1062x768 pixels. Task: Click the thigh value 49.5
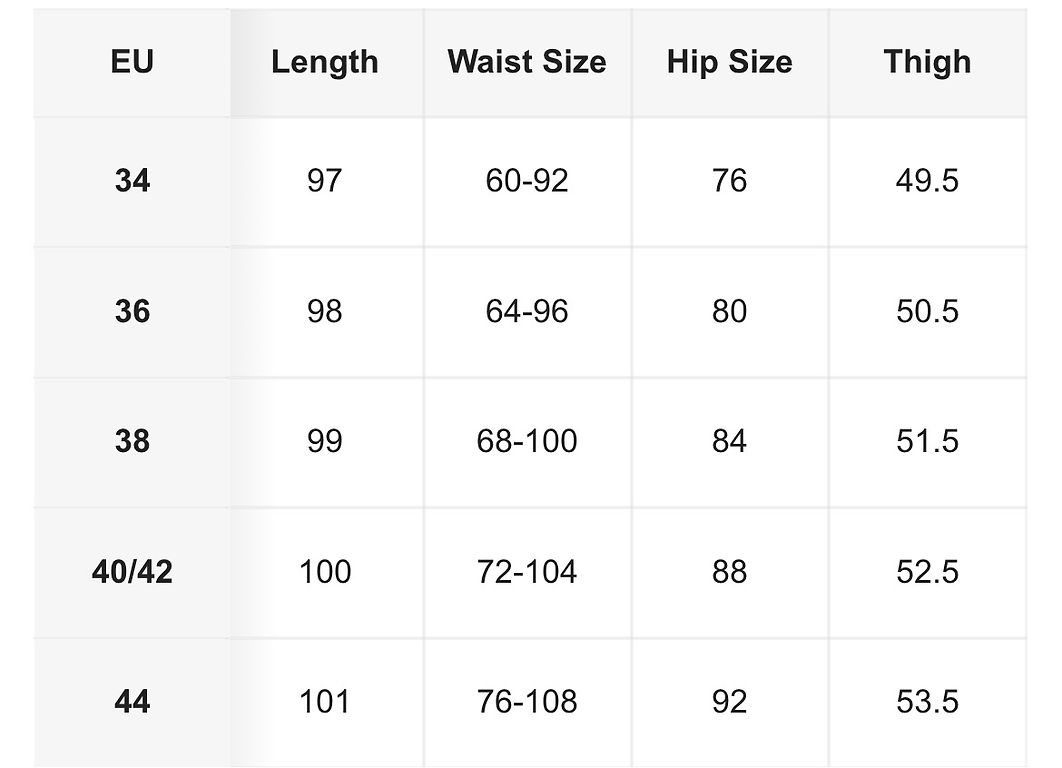click(x=927, y=181)
